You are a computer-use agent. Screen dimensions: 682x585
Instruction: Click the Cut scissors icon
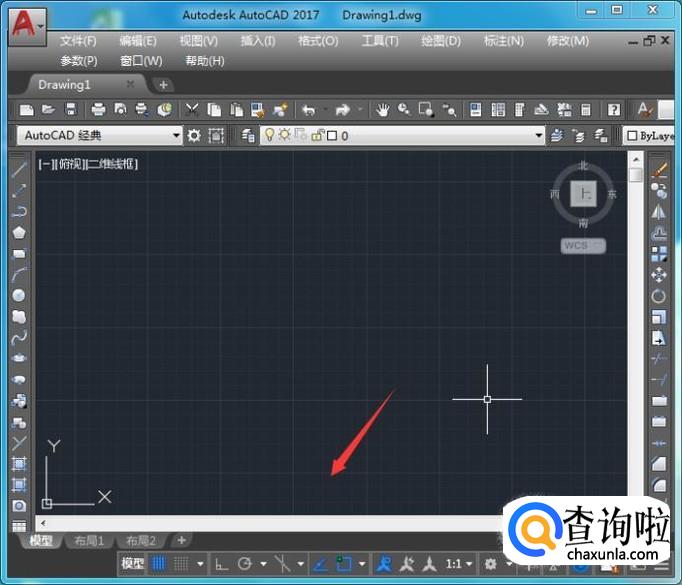click(191, 110)
